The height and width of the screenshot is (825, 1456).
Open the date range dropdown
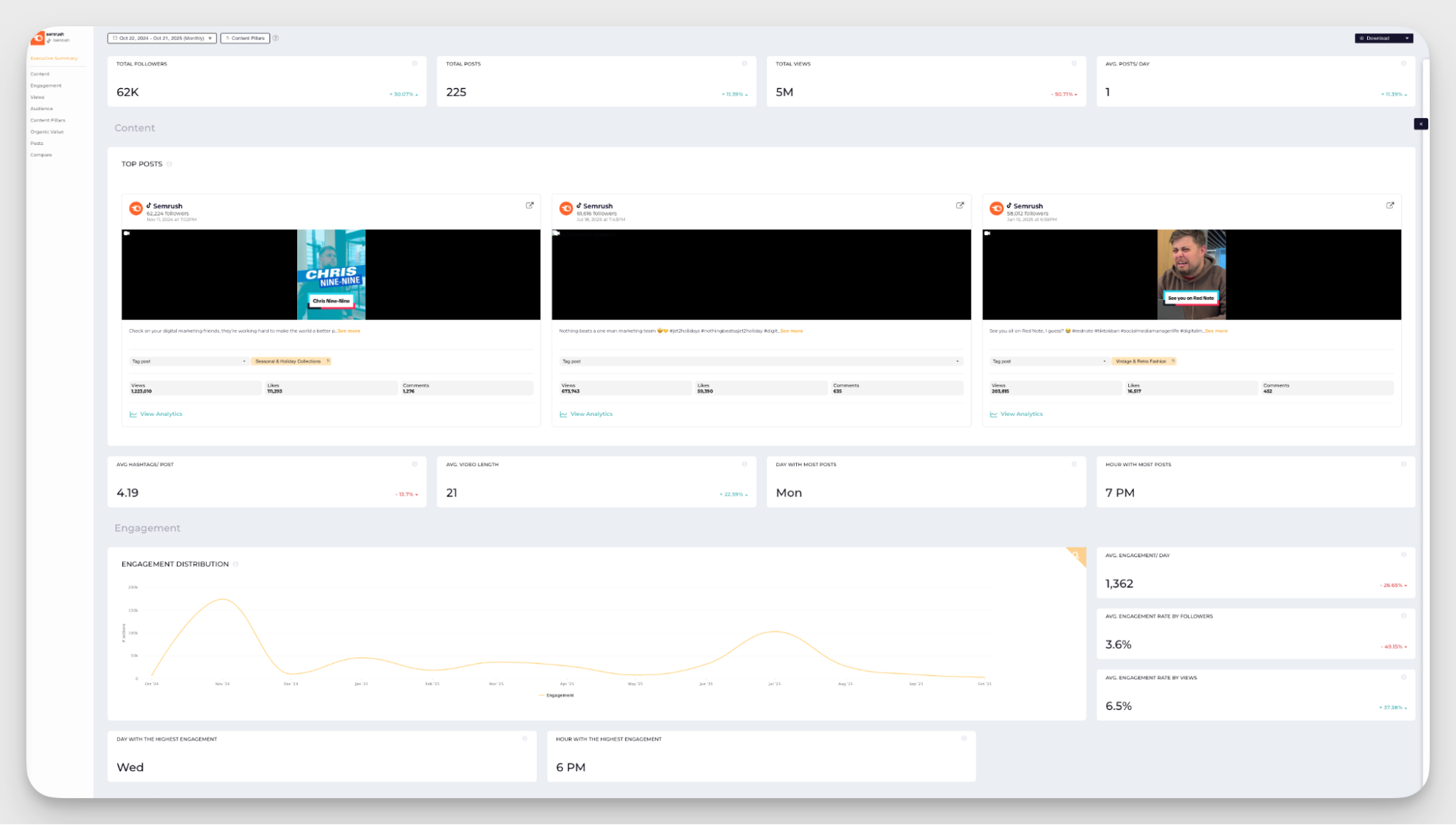click(x=210, y=38)
